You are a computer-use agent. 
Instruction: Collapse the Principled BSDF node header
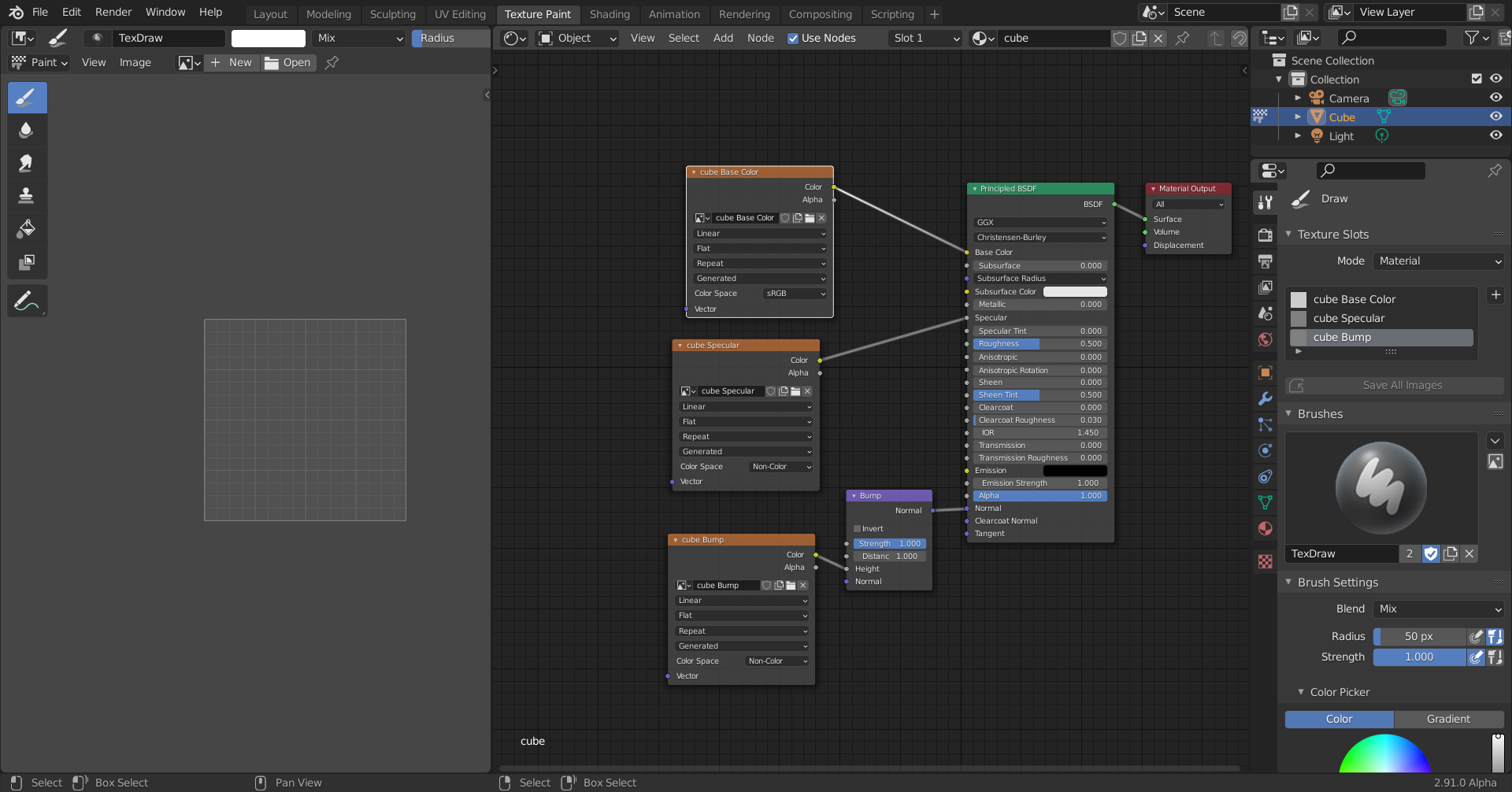[975, 189]
